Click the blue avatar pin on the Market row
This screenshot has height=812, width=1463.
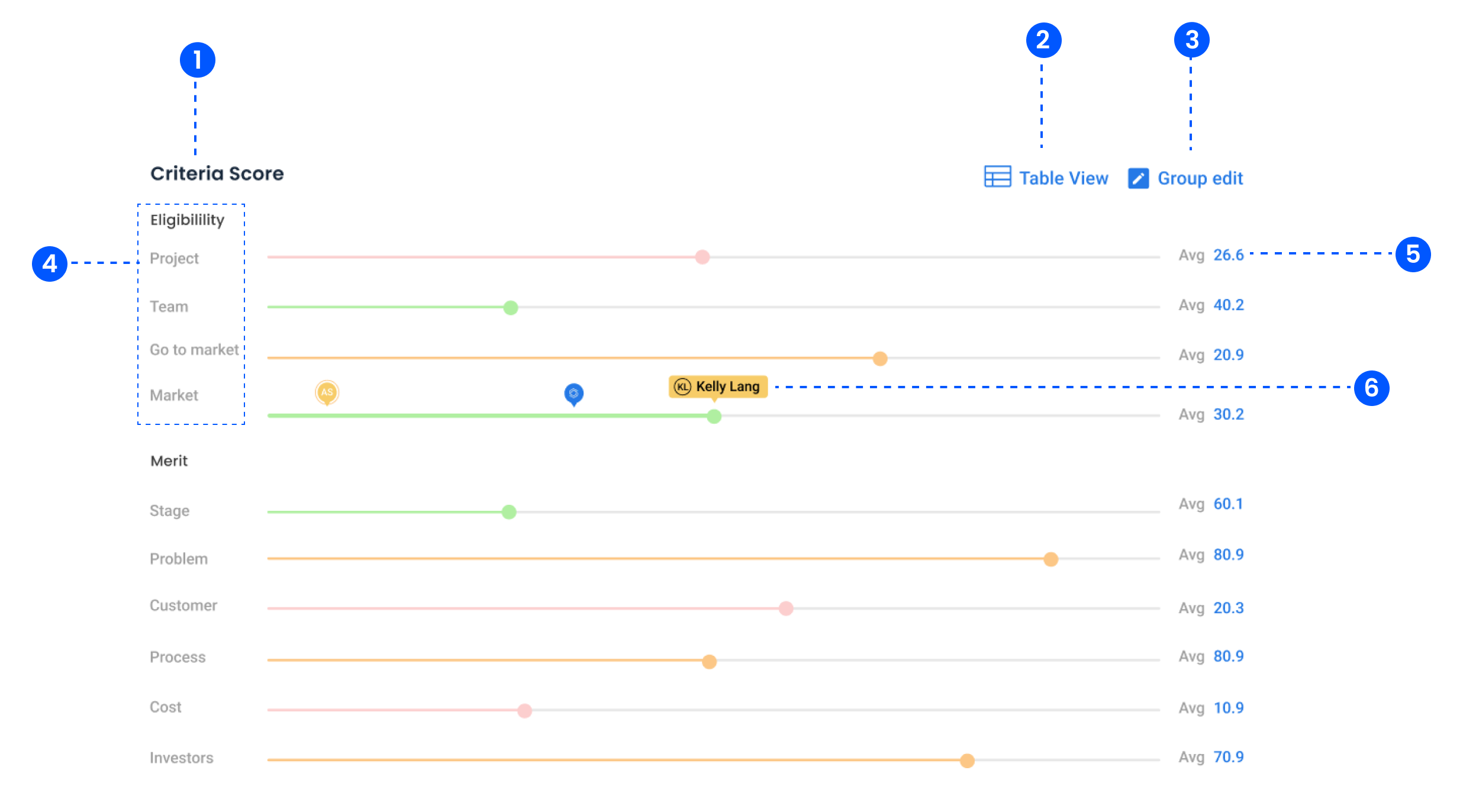573,393
